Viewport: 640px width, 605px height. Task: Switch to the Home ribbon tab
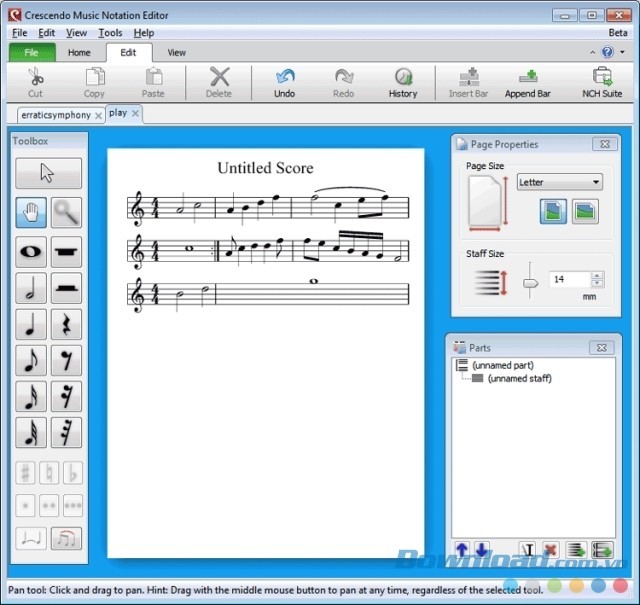(79, 52)
